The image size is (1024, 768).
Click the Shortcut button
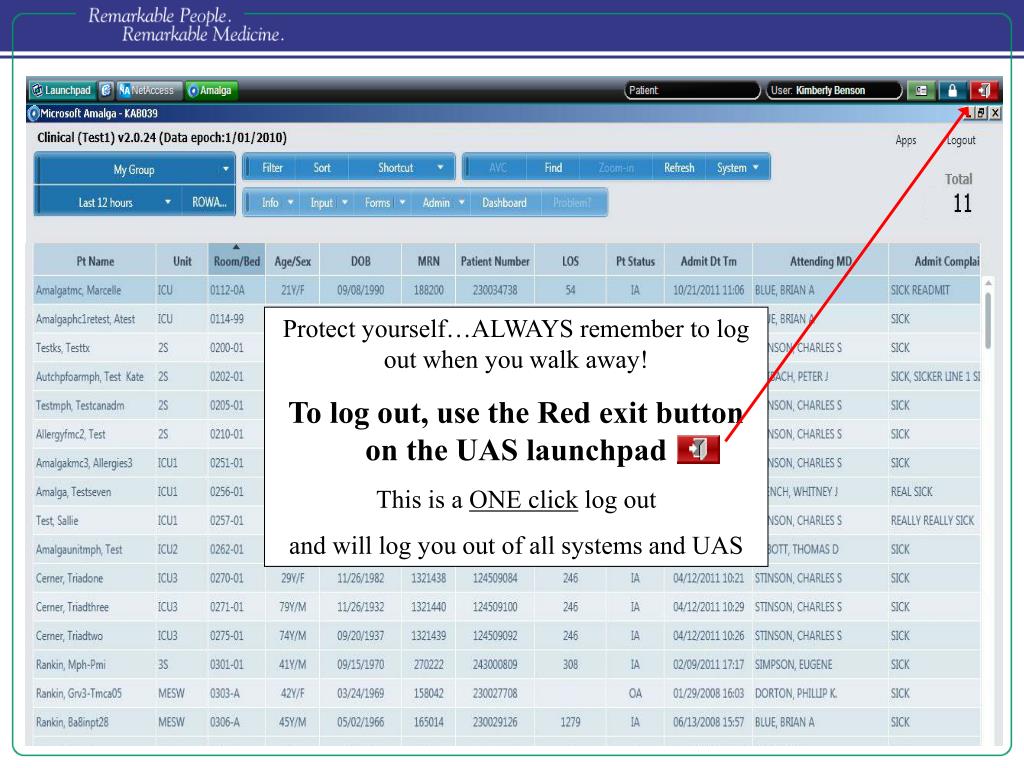pyautogui.click(x=395, y=167)
